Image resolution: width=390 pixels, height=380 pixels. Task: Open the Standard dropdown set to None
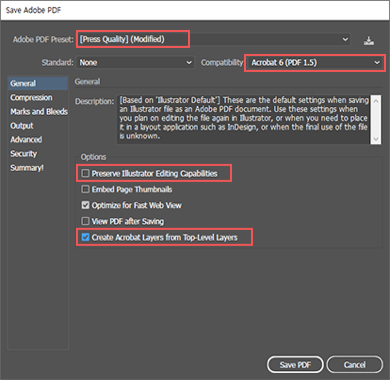135,62
